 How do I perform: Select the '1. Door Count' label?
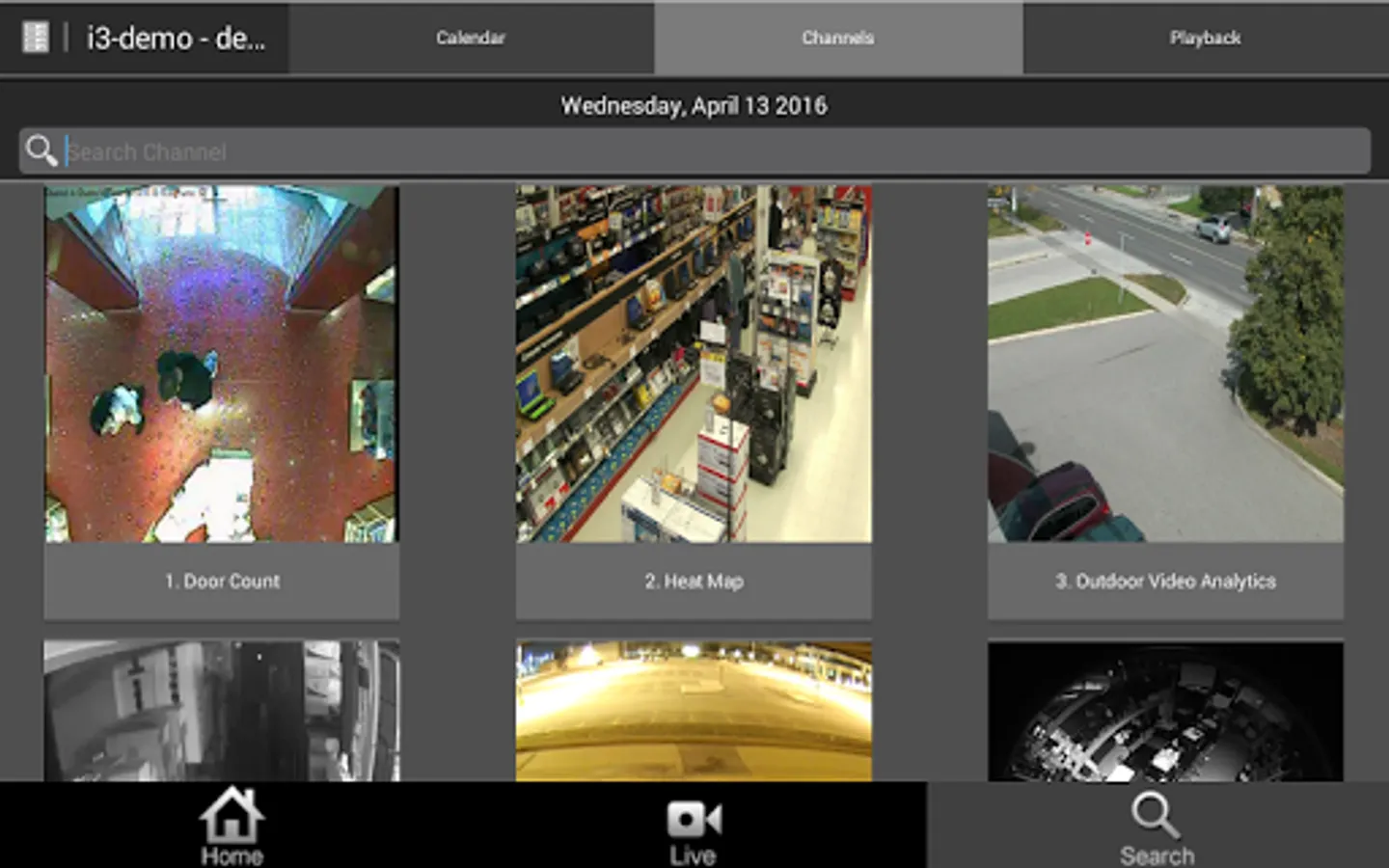[x=222, y=581]
